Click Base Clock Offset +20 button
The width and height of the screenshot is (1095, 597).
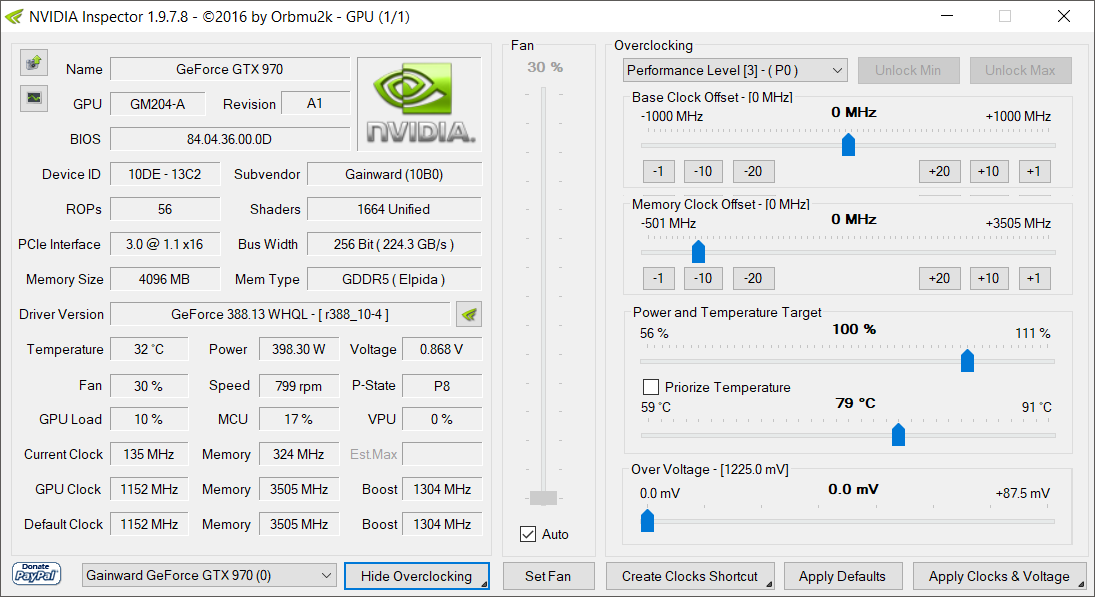click(x=939, y=171)
